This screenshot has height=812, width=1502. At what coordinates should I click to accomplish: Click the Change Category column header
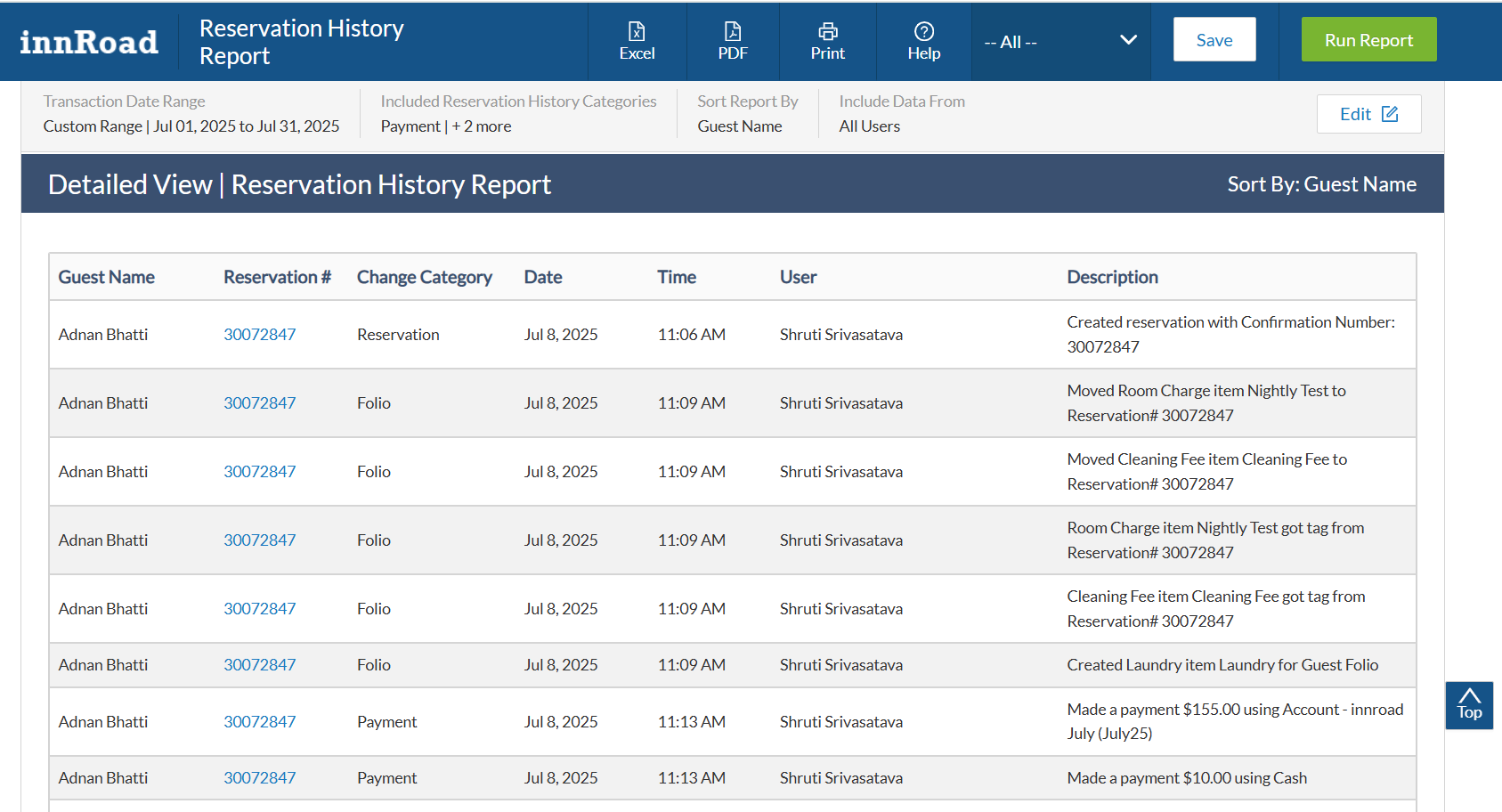[x=425, y=277]
